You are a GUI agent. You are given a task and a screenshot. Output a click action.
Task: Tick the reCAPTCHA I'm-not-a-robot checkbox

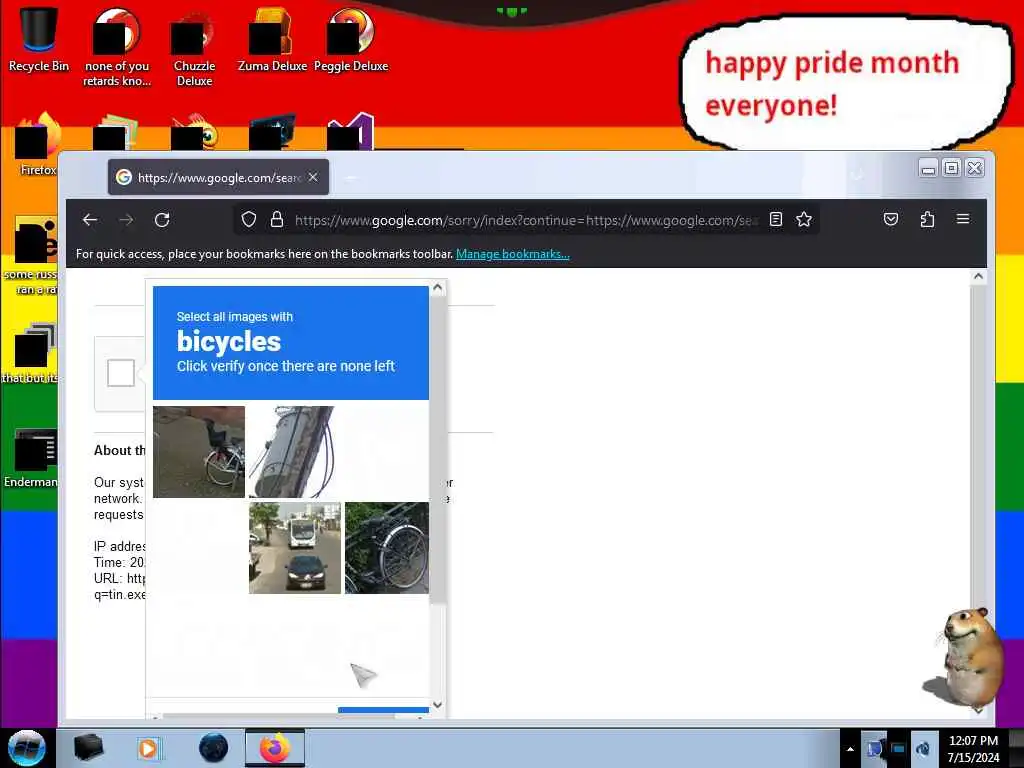(x=121, y=373)
